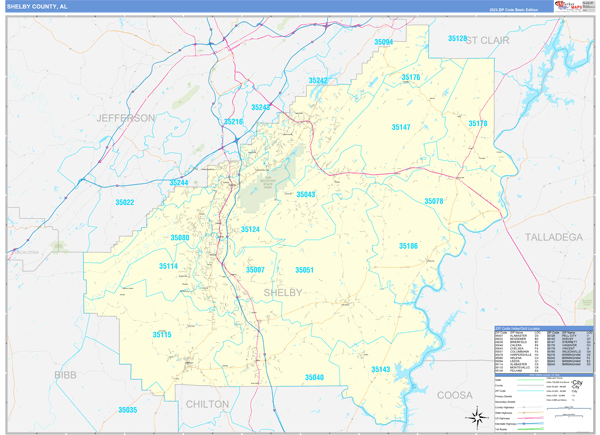This screenshot has width=600, height=435.
Task: Click the US Highways legend symbol
Action: [530, 418]
